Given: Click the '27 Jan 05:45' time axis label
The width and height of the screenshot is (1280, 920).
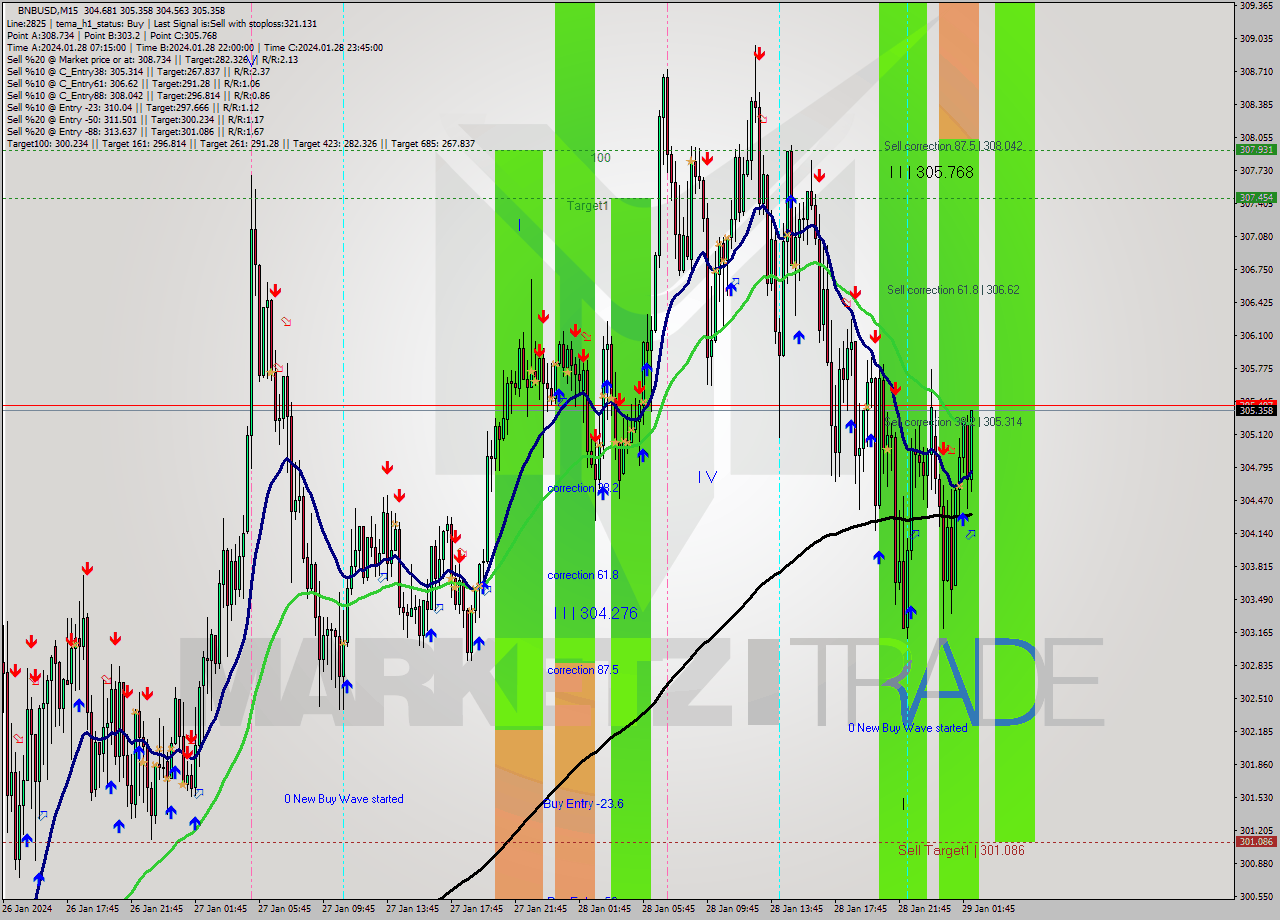Looking at the screenshot, I should [284, 909].
